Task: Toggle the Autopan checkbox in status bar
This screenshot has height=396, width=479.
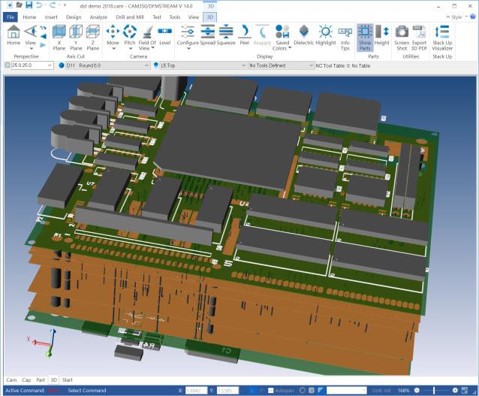Action: point(271,390)
